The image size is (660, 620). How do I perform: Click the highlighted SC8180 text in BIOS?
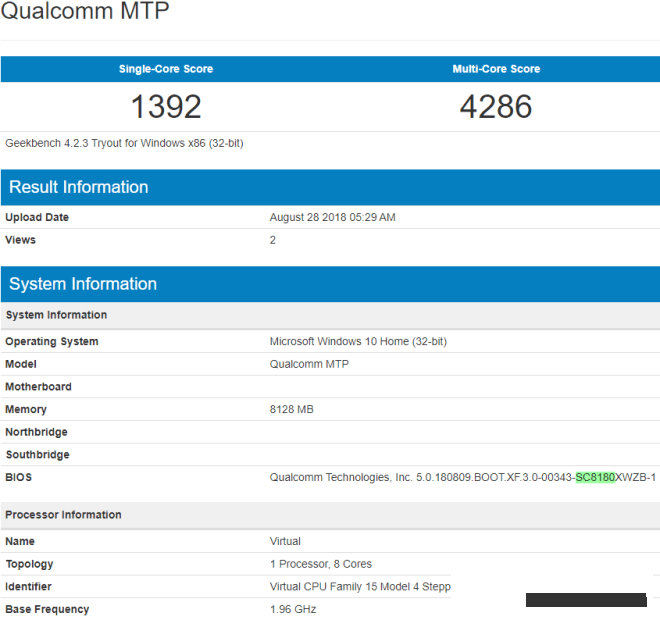click(x=595, y=477)
